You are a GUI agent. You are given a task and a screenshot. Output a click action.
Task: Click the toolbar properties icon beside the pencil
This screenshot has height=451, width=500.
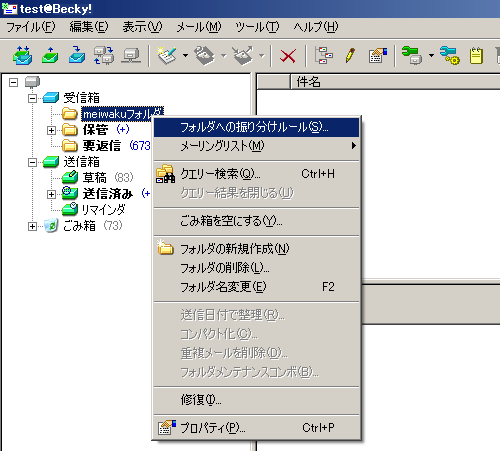coord(378,56)
